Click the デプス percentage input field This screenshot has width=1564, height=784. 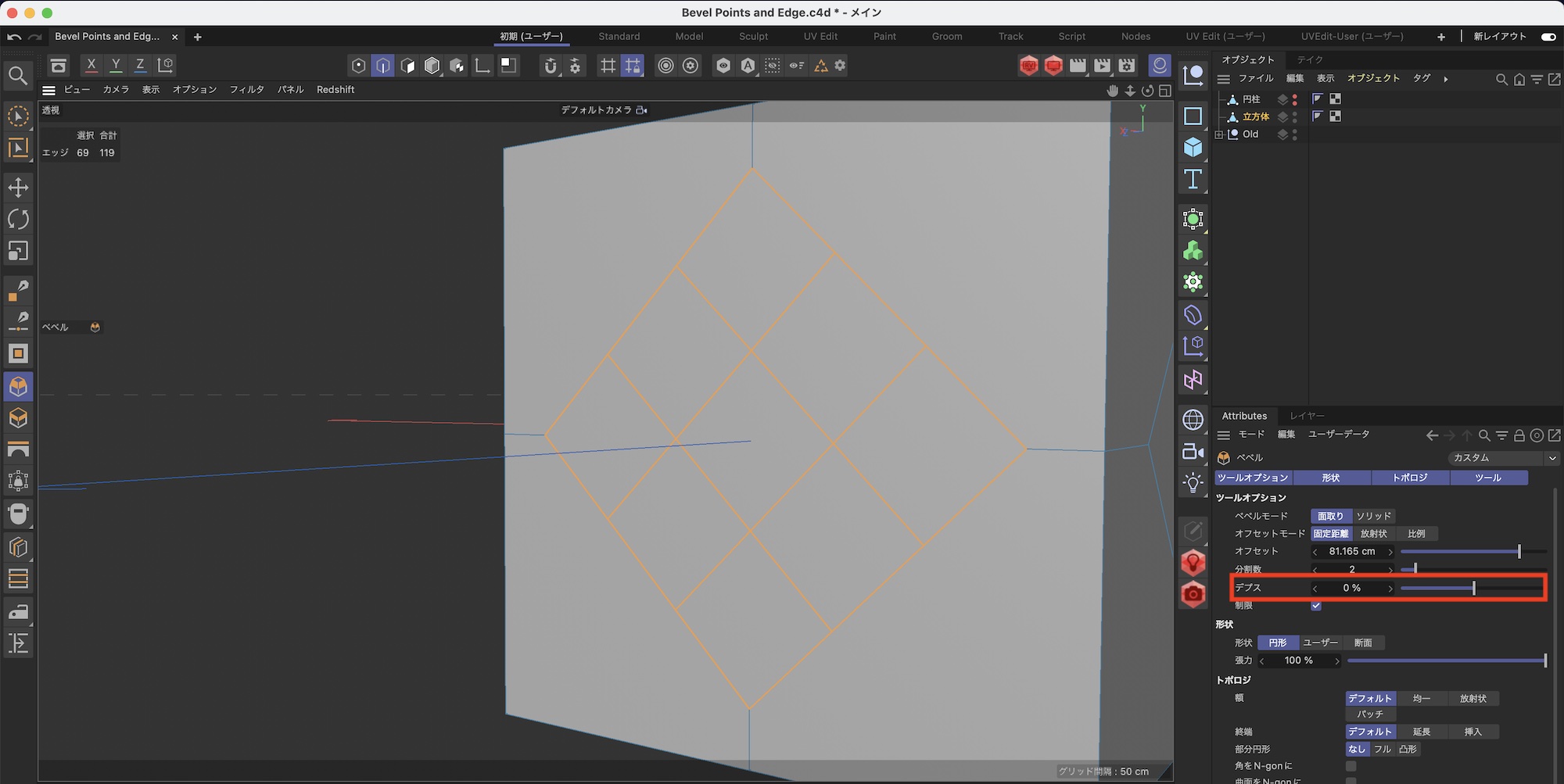(x=1351, y=588)
